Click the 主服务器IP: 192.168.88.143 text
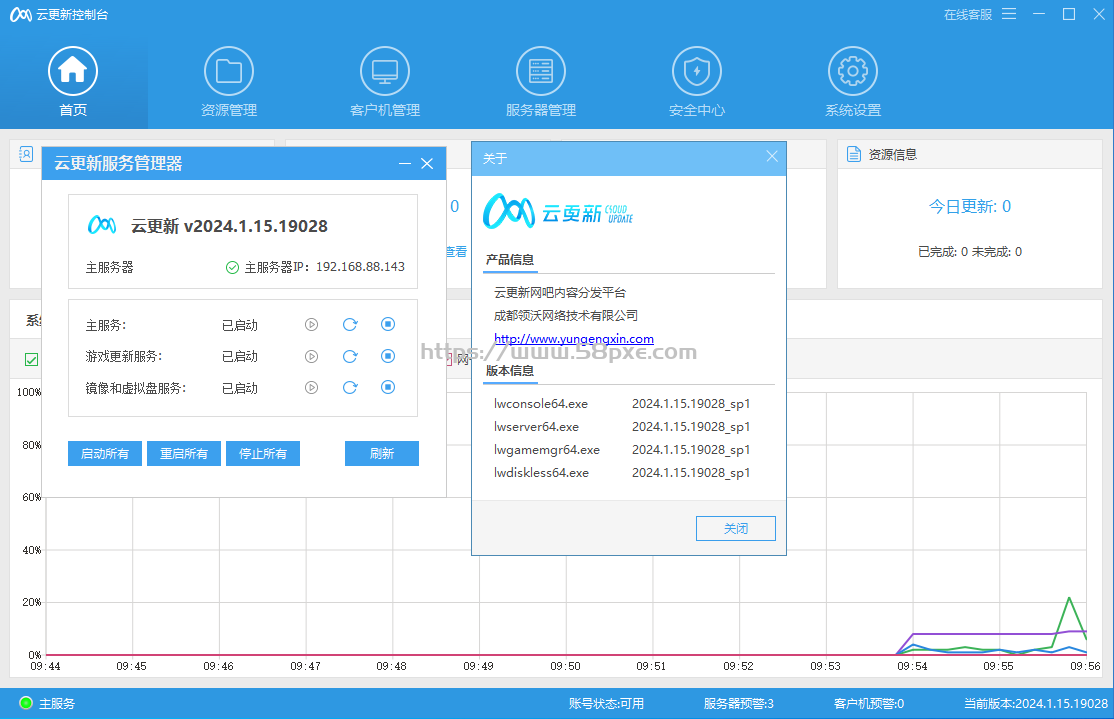This screenshot has height=719, width=1114. (325, 267)
